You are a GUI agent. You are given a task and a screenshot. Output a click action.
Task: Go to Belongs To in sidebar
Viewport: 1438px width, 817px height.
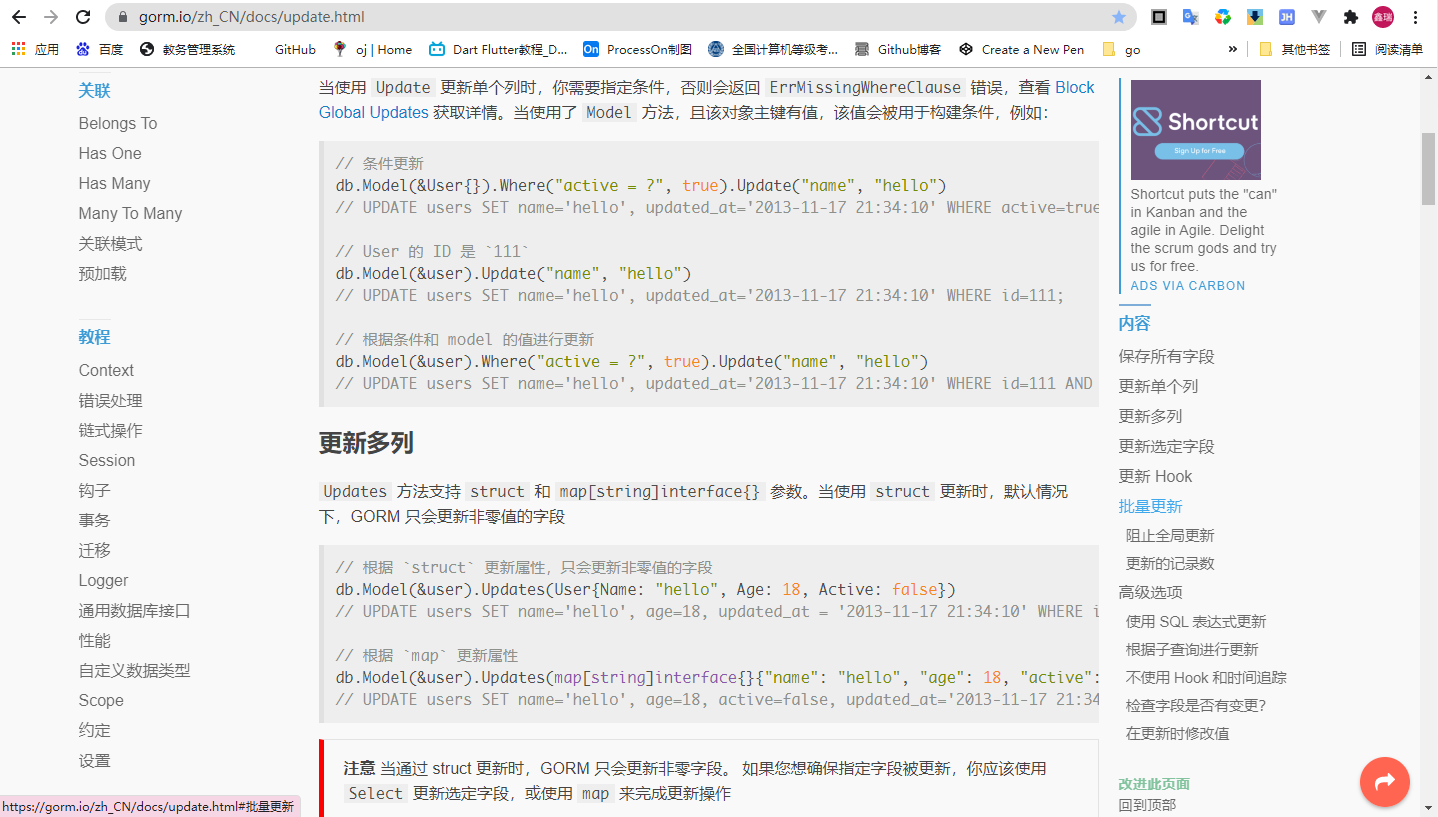pyautogui.click(x=118, y=123)
